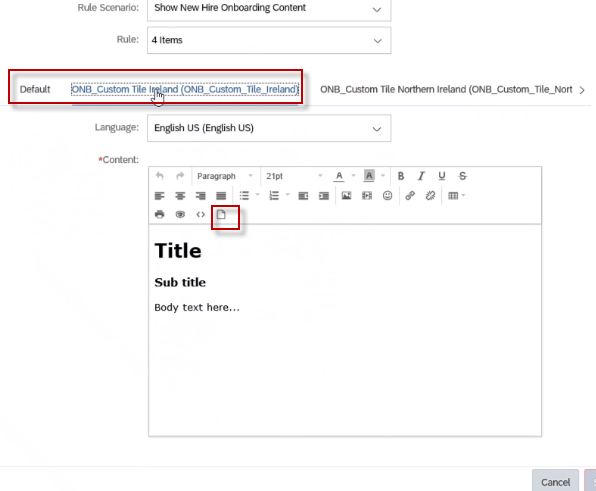The width and height of the screenshot is (596, 491).
Task: Open the Rule Scenario dropdown
Action: tap(269, 8)
